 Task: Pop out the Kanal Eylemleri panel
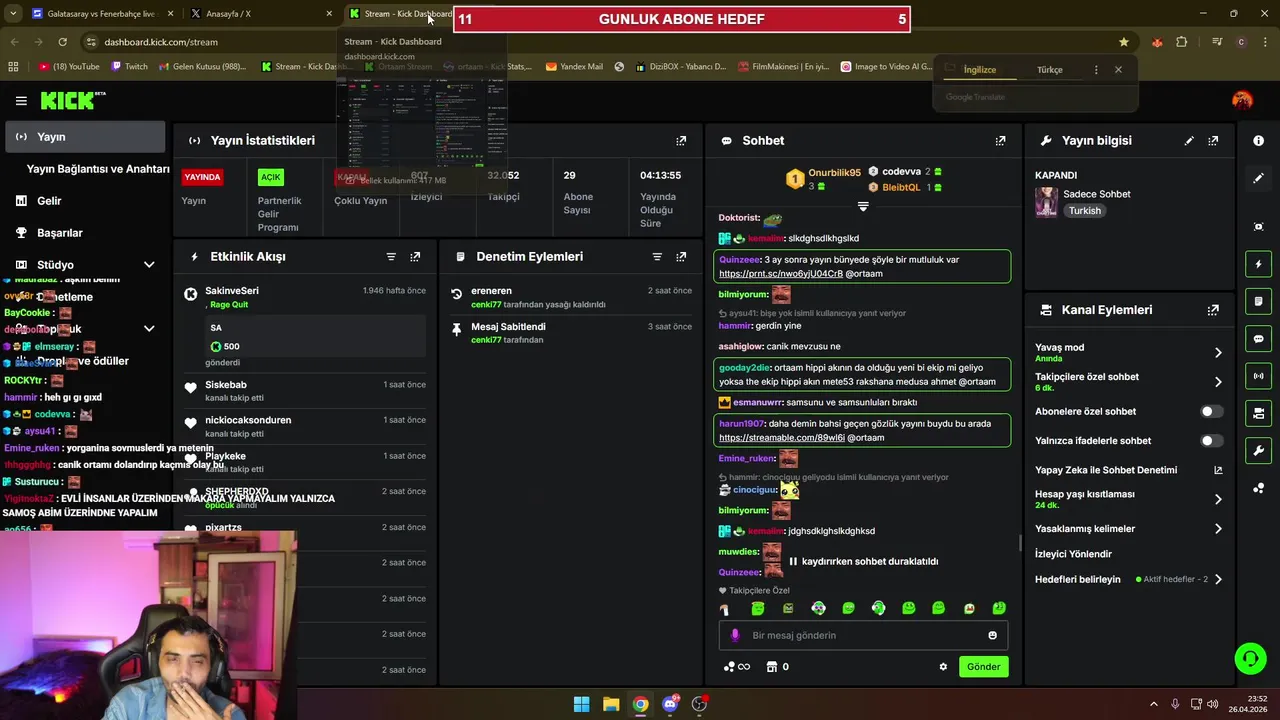[1213, 310]
